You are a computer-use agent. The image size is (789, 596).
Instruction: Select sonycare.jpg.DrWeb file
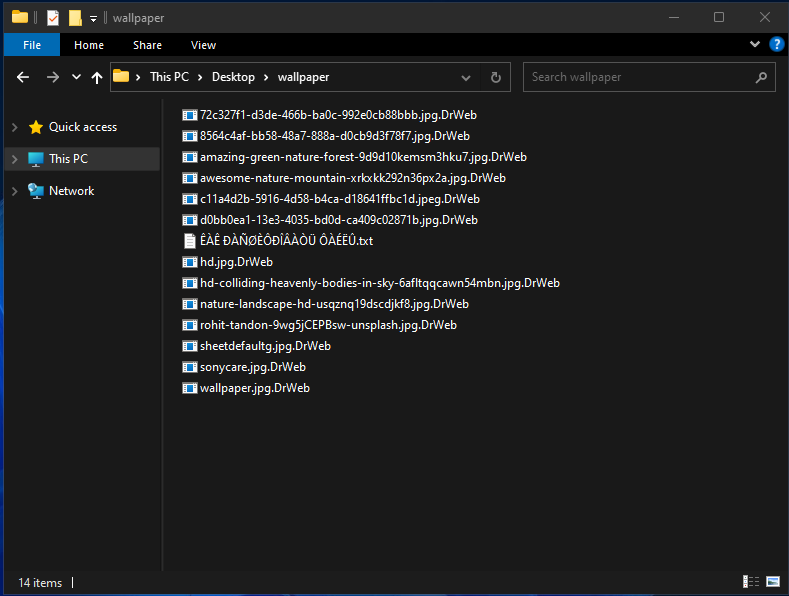point(244,367)
